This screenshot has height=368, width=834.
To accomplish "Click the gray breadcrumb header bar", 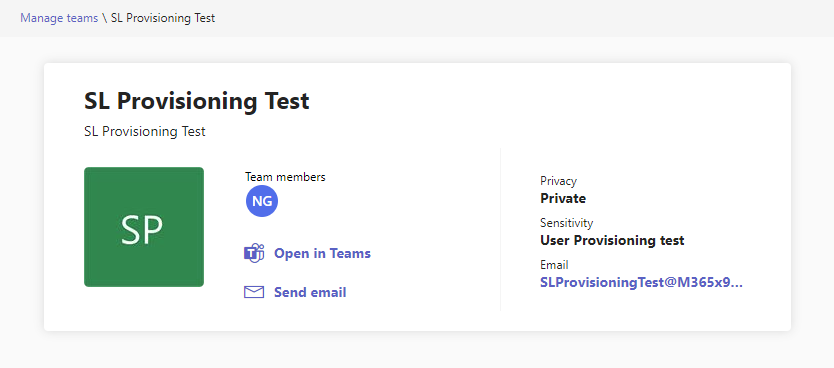I will coord(417,18).
